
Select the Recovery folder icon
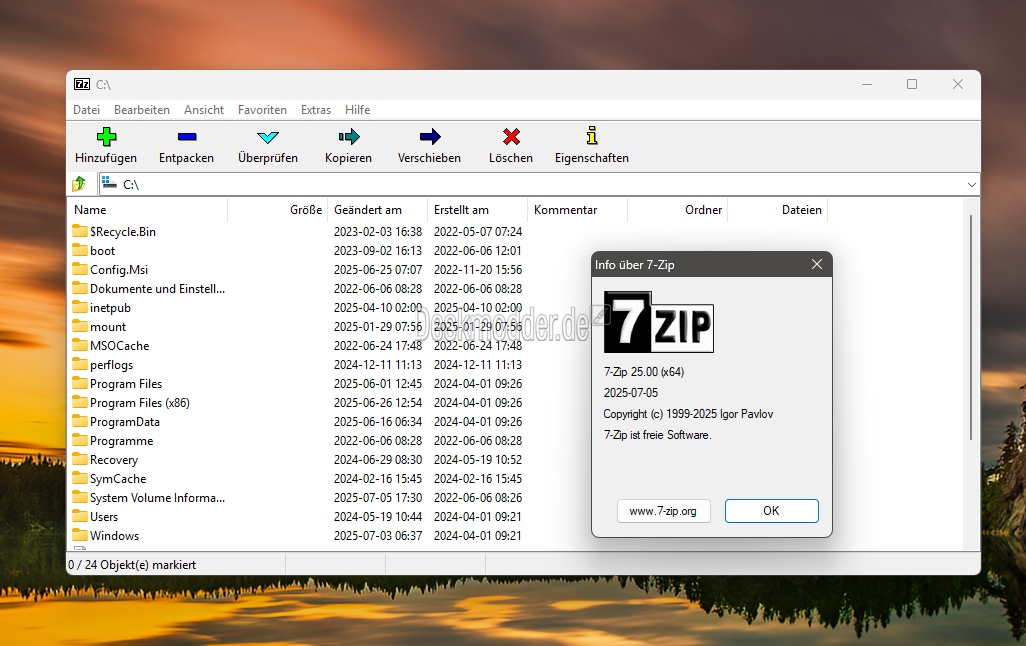pos(80,459)
